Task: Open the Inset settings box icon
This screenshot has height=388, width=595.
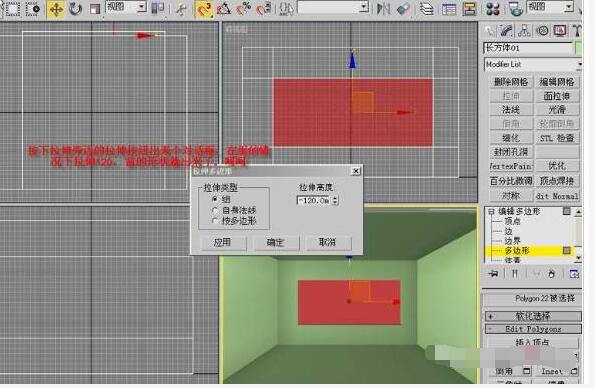Action: (574, 371)
